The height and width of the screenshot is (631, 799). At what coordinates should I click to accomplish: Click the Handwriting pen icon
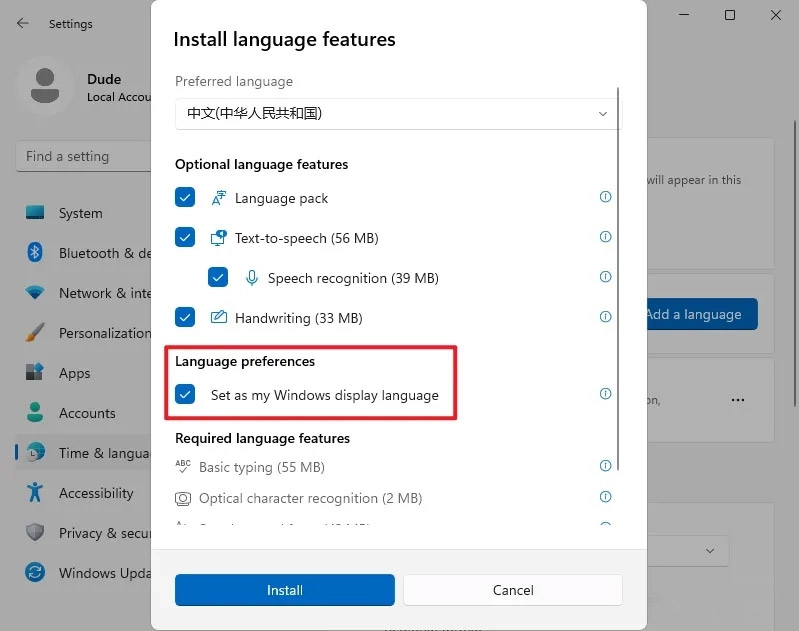pos(219,318)
